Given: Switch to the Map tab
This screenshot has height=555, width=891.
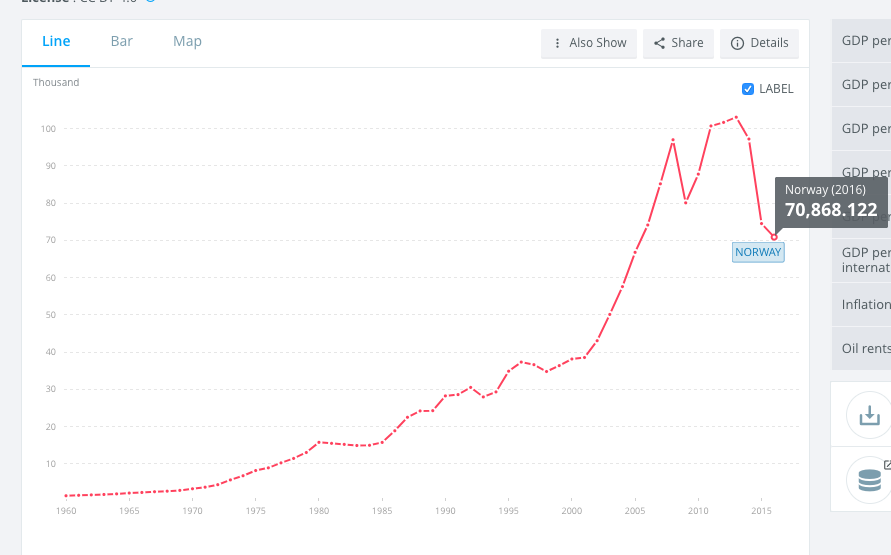Looking at the screenshot, I should tap(187, 41).
